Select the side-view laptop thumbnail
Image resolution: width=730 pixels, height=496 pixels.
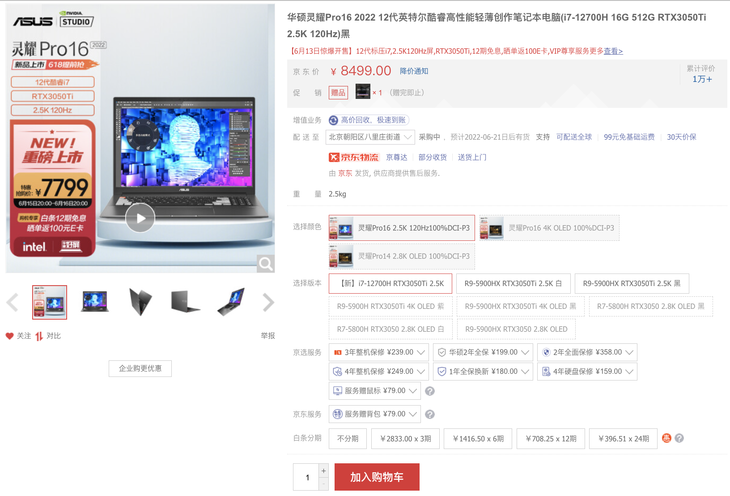[140, 301]
